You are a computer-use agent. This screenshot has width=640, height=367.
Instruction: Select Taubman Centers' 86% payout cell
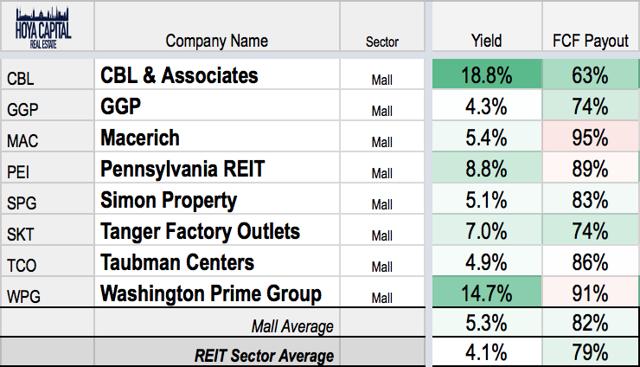pos(591,261)
